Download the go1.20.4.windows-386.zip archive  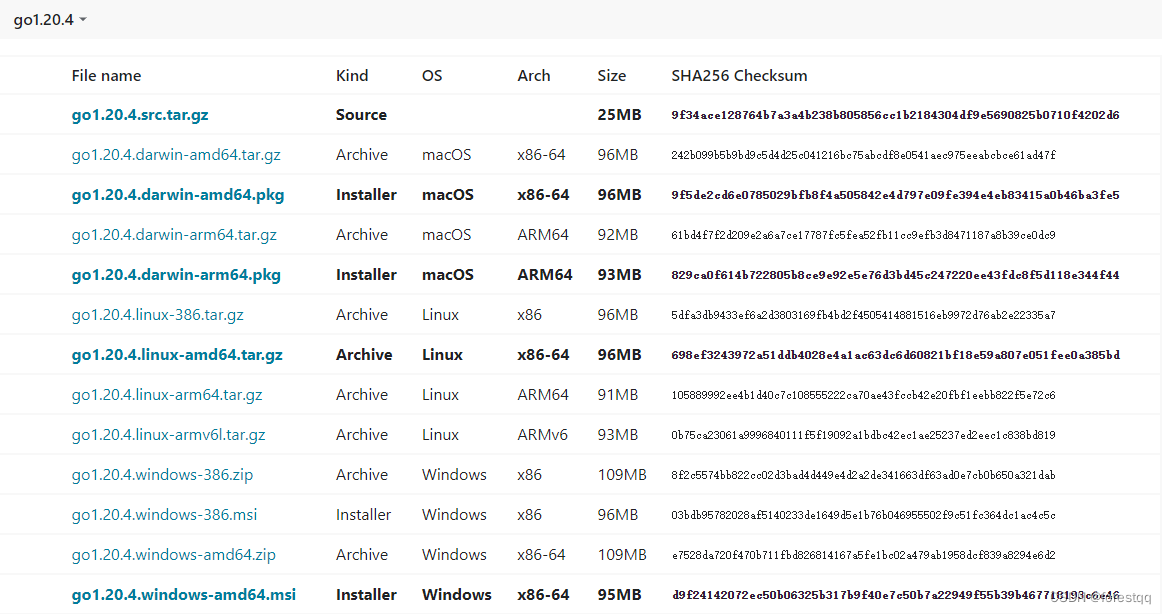tap(162, 474)
